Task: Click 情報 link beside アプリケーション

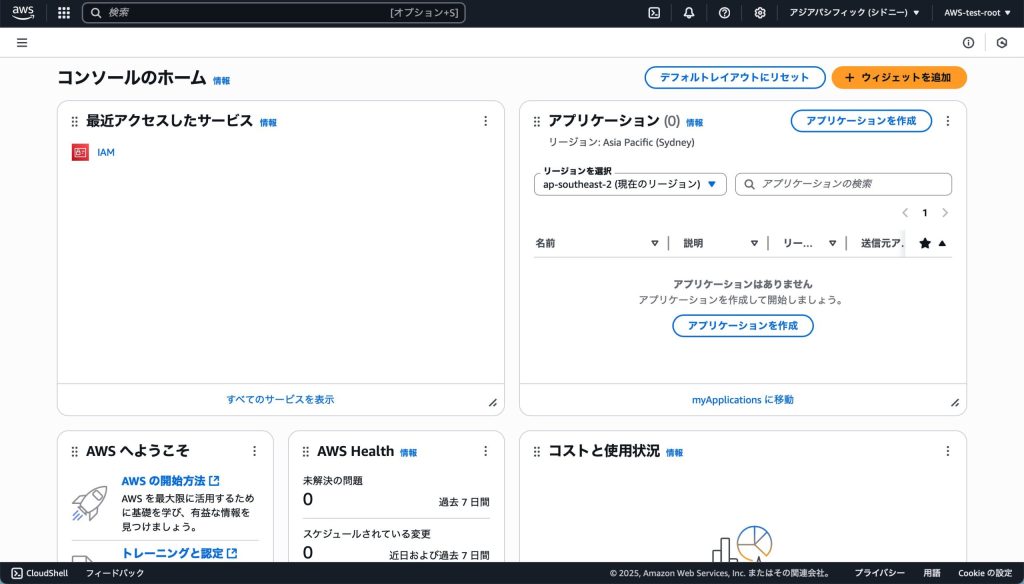Action: pos(694,123)
